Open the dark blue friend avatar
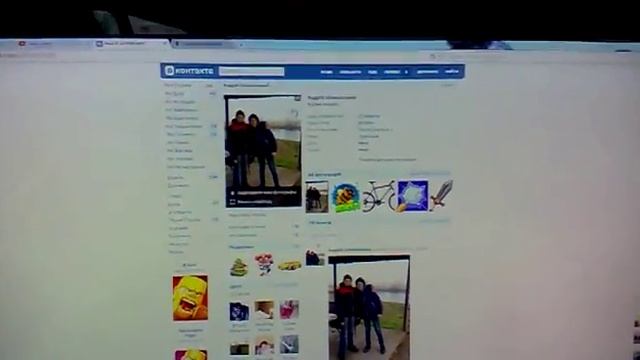640x360 pixels. pyautogui.click(x=239, y=312)
